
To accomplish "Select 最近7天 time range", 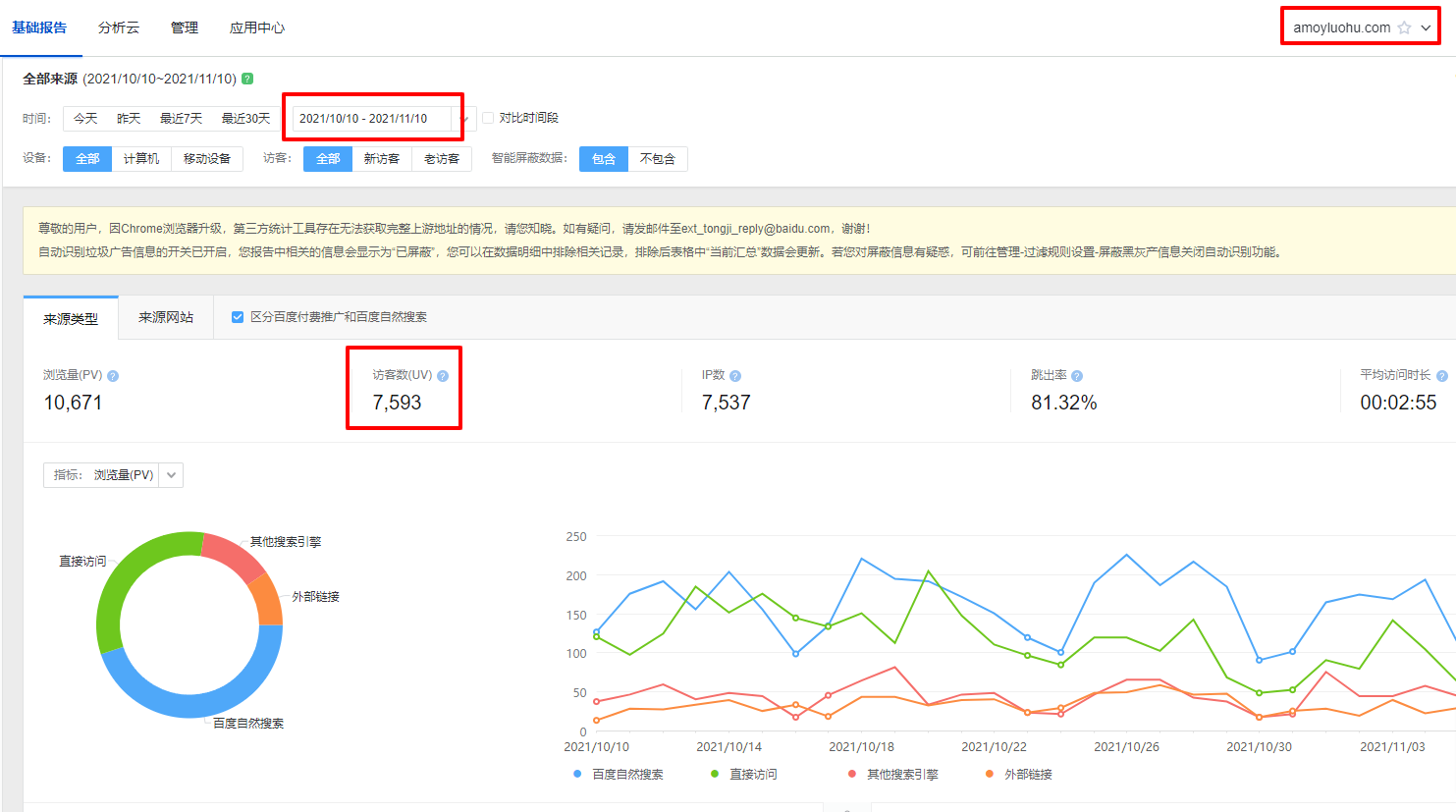I will pyautogui.click(x=181, y=119).
